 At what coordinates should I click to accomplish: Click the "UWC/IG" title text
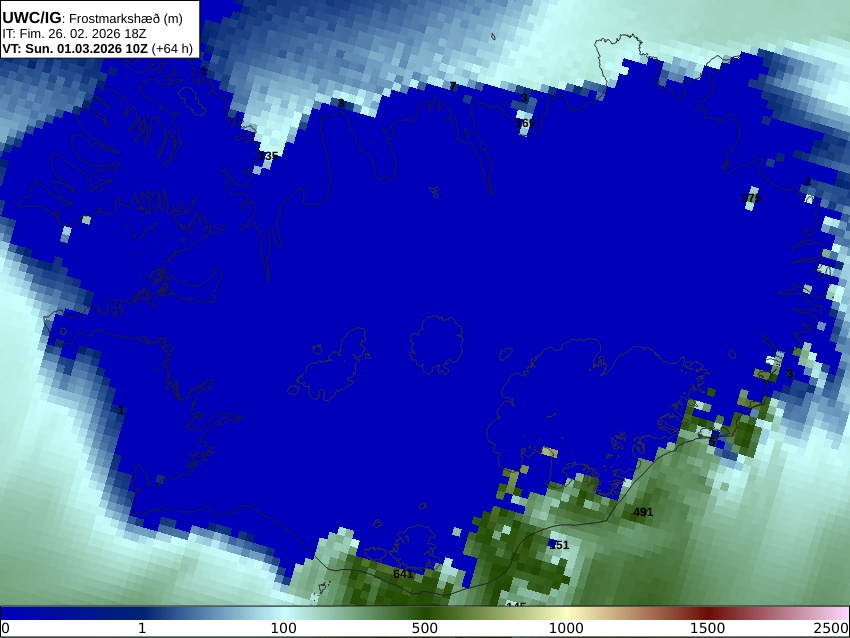click(x=31, y=18)
